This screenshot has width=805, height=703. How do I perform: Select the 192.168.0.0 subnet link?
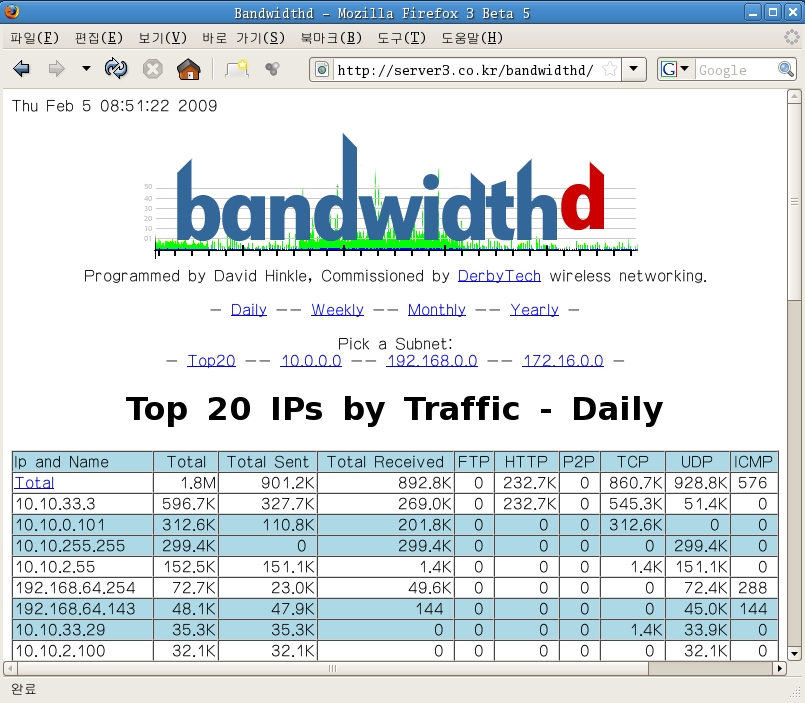pyautogui.click(x=432, y=360)
